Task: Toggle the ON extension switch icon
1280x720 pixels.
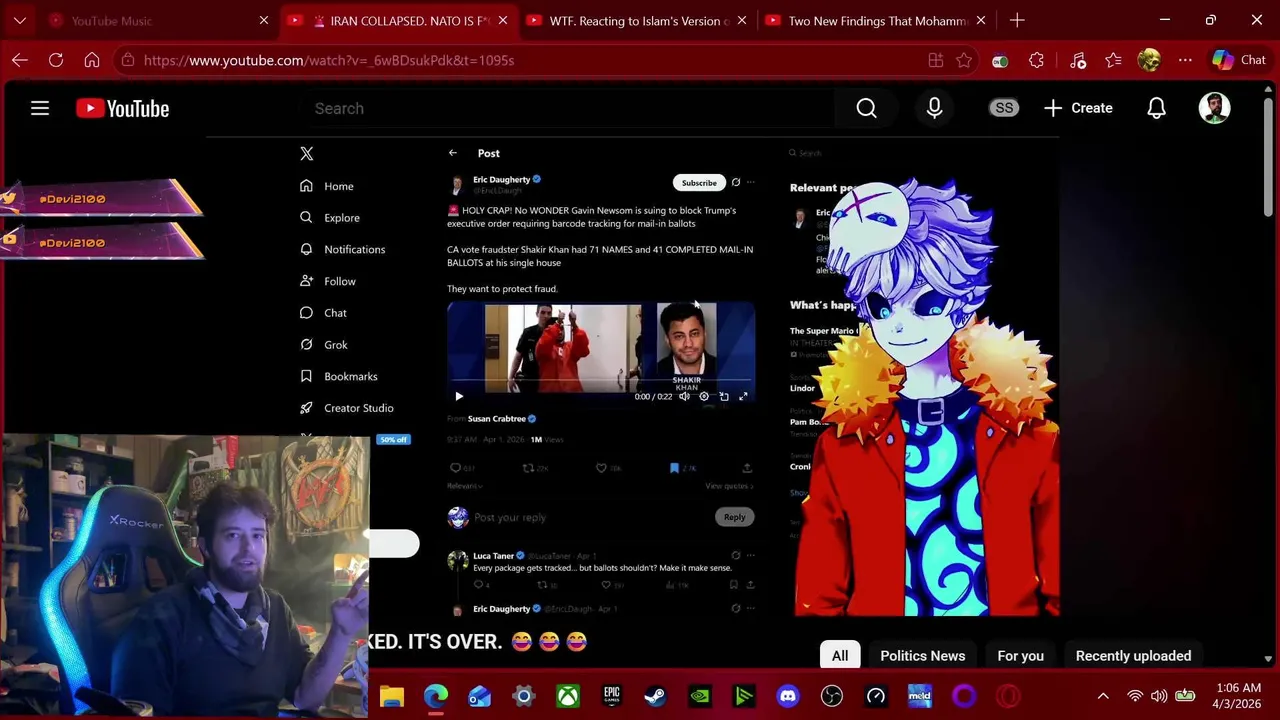Action: (x=1000, y=61)
